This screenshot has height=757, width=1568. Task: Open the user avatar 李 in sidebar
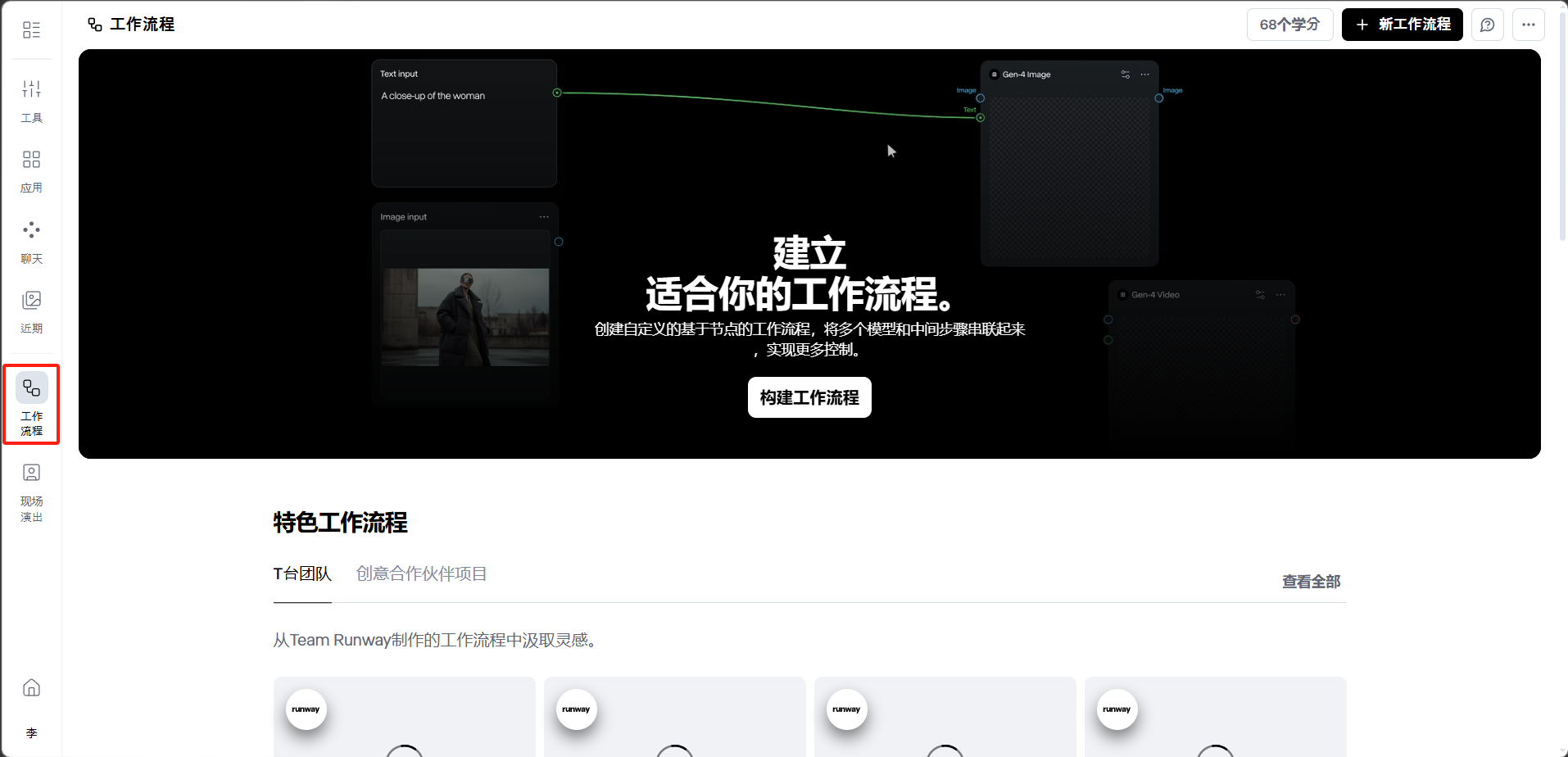click(31, 733)
